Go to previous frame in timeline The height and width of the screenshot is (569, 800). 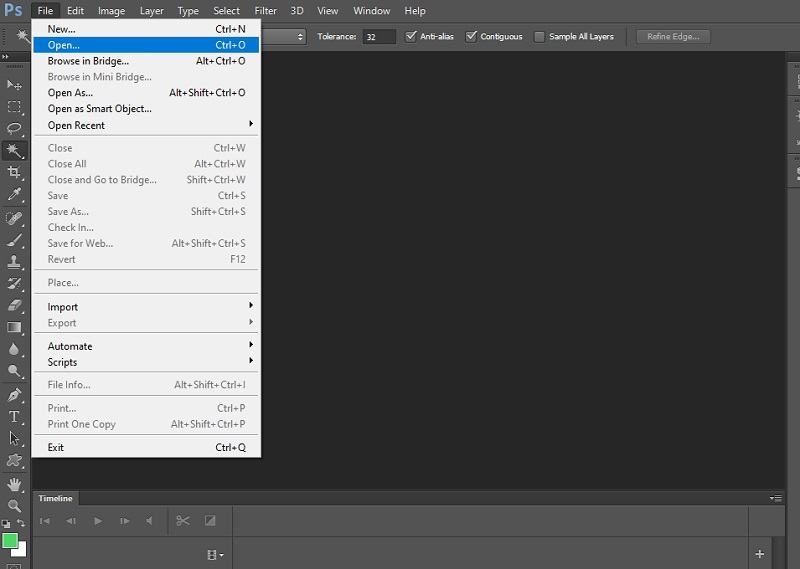[71, 521]
